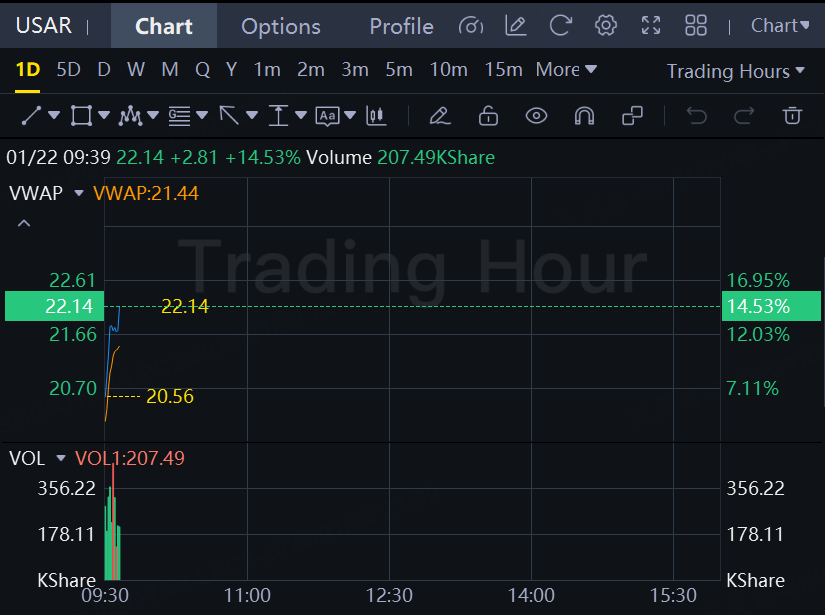
Task: Open the Trading Hours dropdown
Action: click(x=735, y=71)
